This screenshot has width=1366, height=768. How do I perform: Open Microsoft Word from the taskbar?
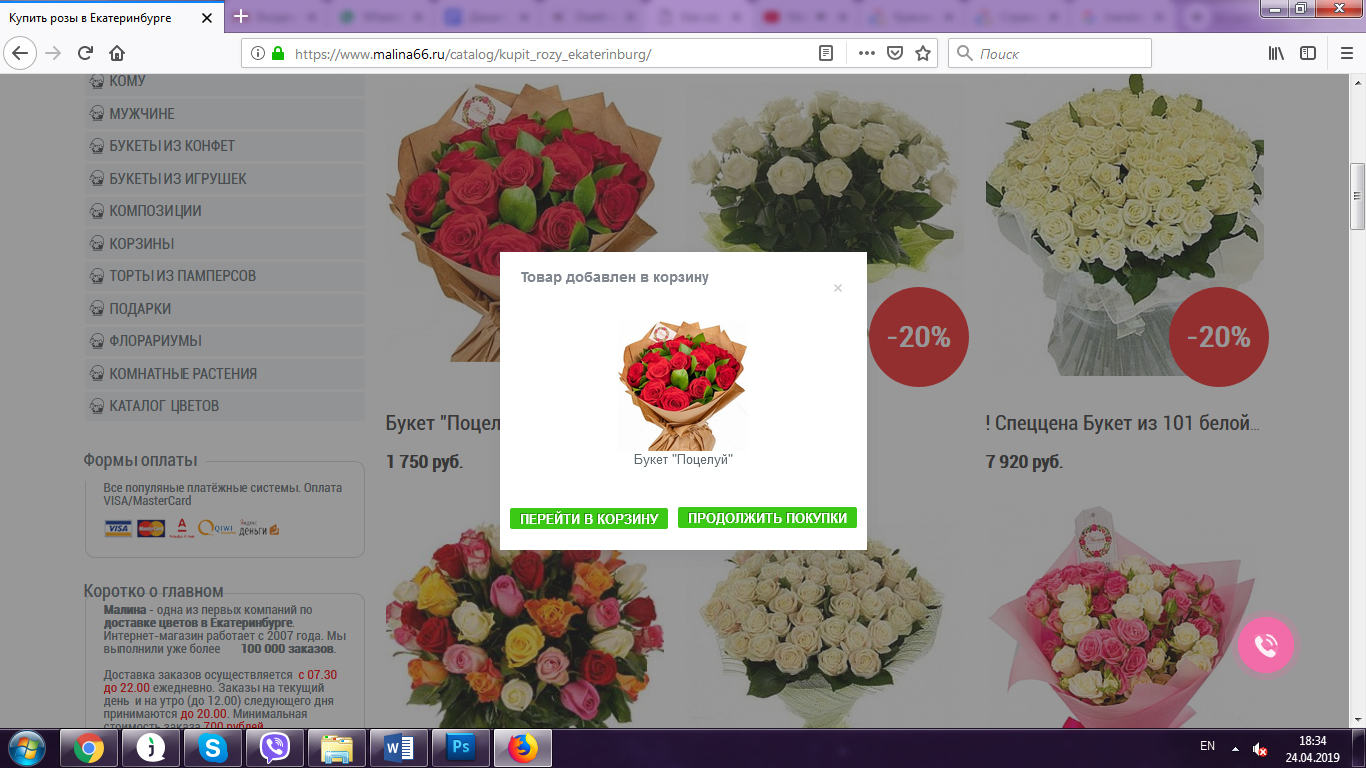tap(398, 748)
